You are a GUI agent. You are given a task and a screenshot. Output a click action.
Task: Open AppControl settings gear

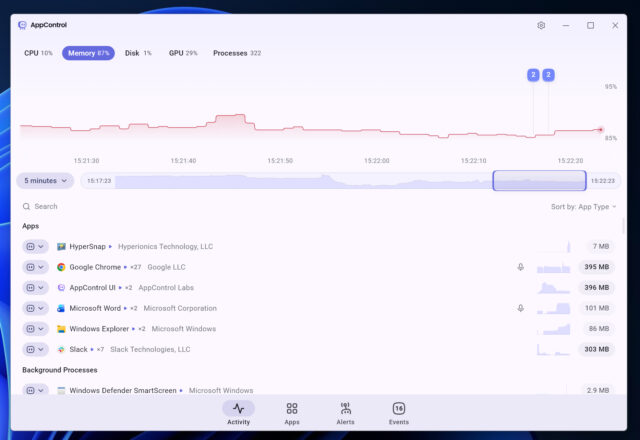click(541, 25)
